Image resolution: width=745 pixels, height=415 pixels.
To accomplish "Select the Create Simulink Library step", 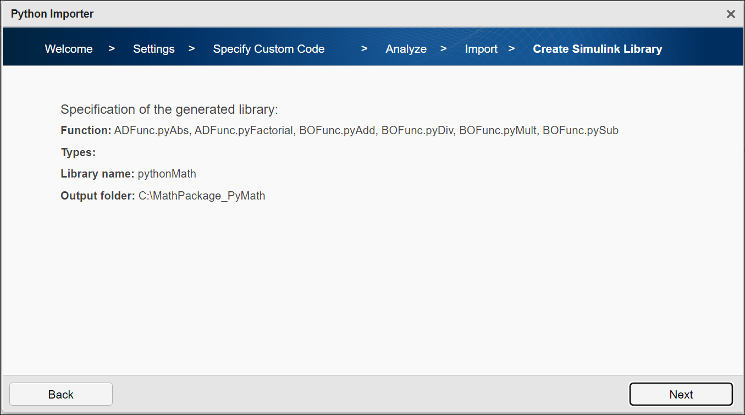I will pyautogui.click(x=597, y=49).
